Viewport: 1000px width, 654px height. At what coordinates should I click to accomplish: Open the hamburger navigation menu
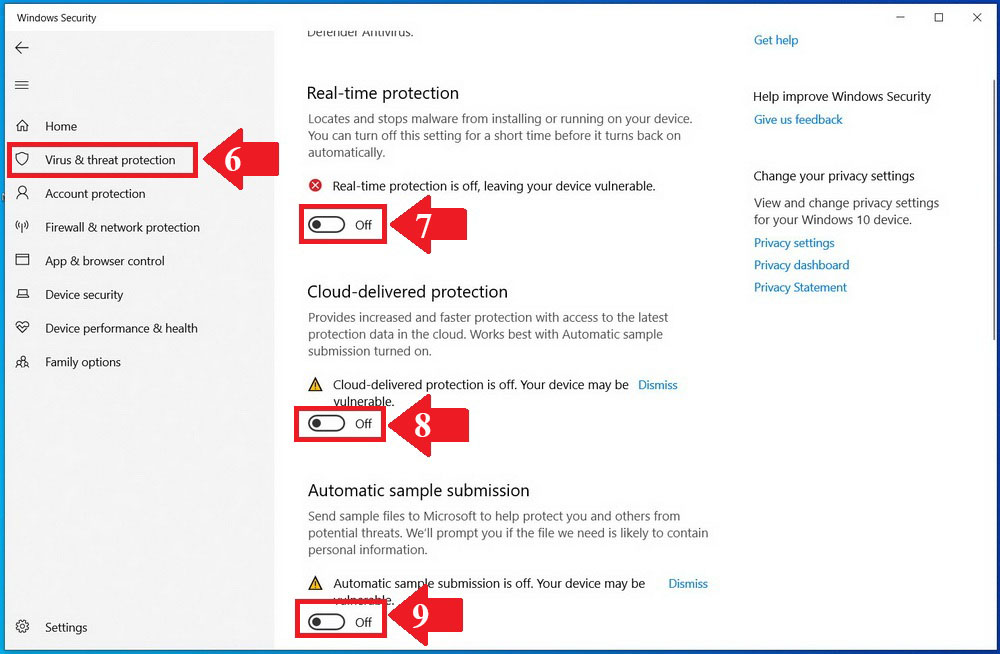(x=22, y=85)
